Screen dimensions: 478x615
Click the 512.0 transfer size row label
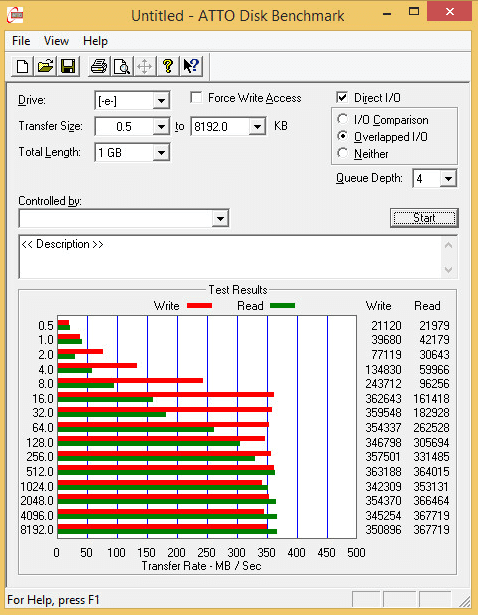pos(40,471)
